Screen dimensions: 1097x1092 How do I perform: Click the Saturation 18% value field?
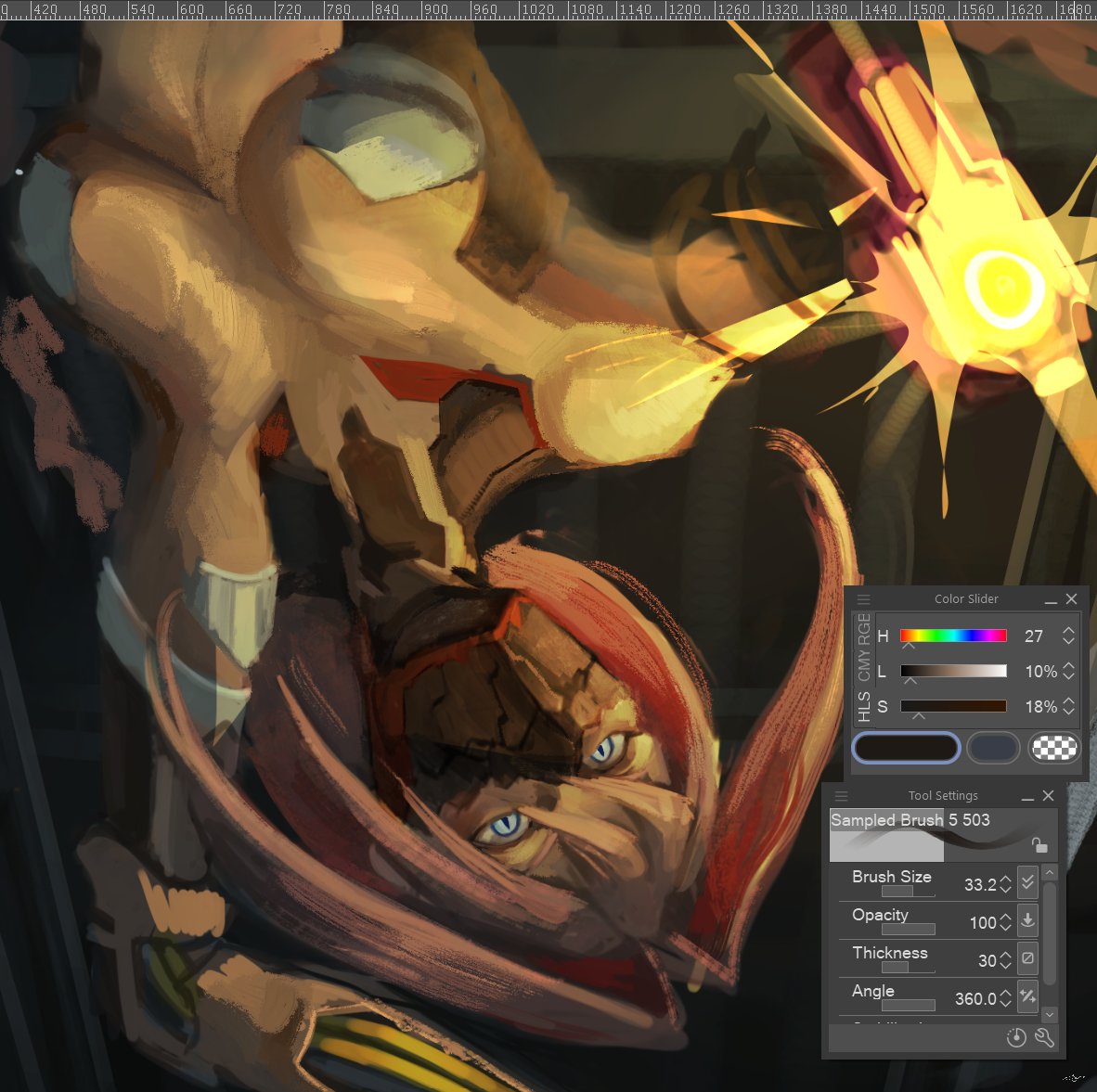click(1040, 707)
